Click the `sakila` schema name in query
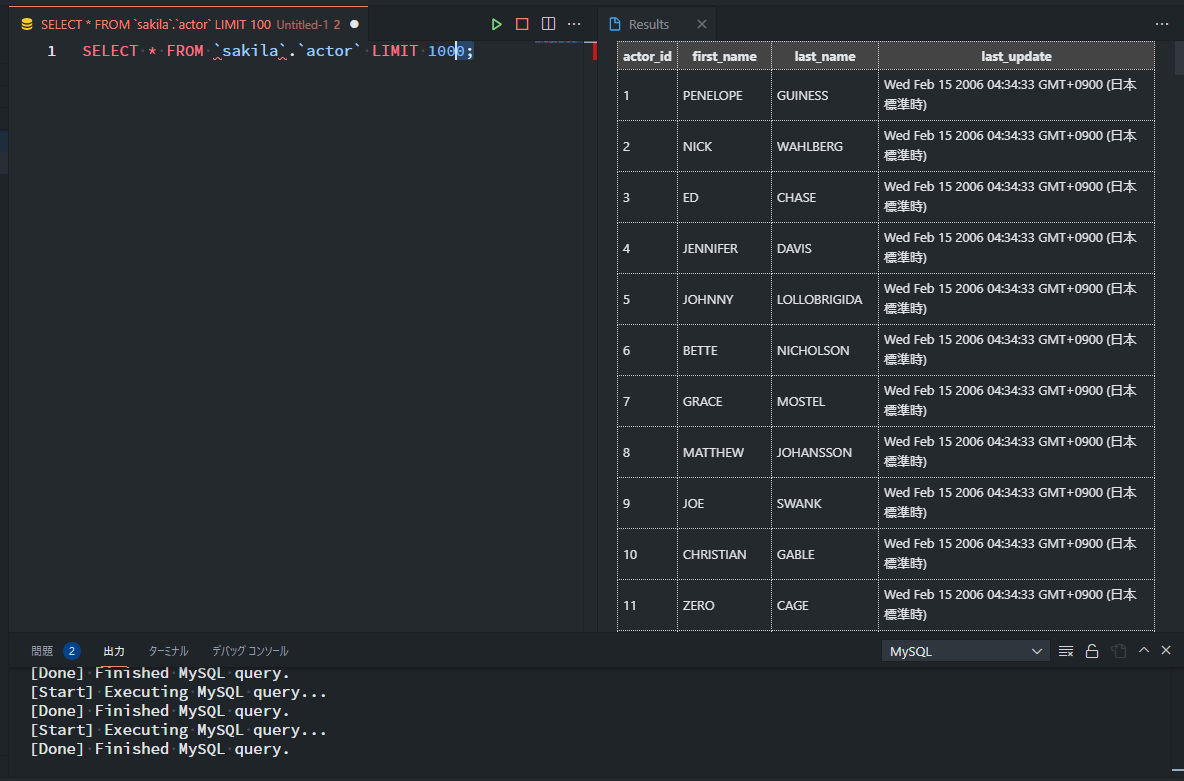Screen dimensions: 1184x781 (250, 51)
